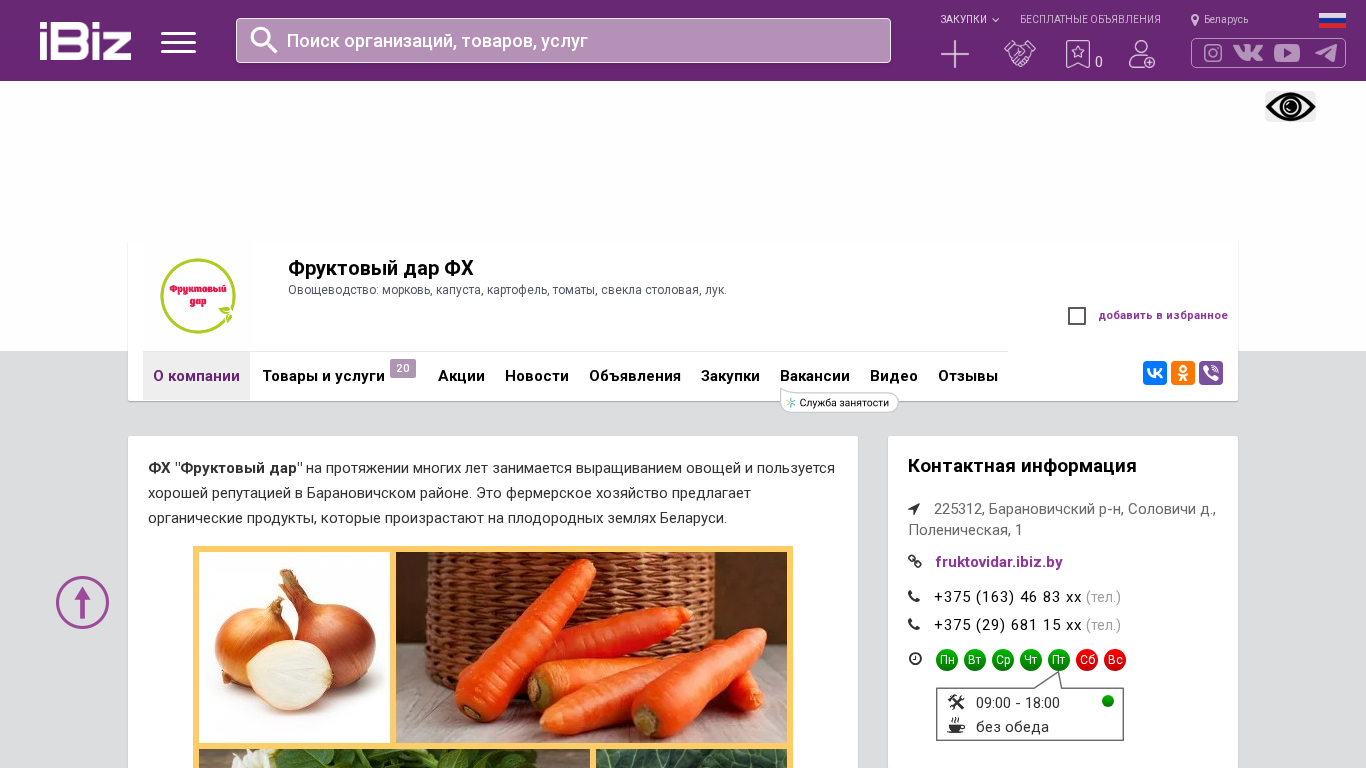
Task: Open Бесплатные объявления link
Action: pos(1090,19)
